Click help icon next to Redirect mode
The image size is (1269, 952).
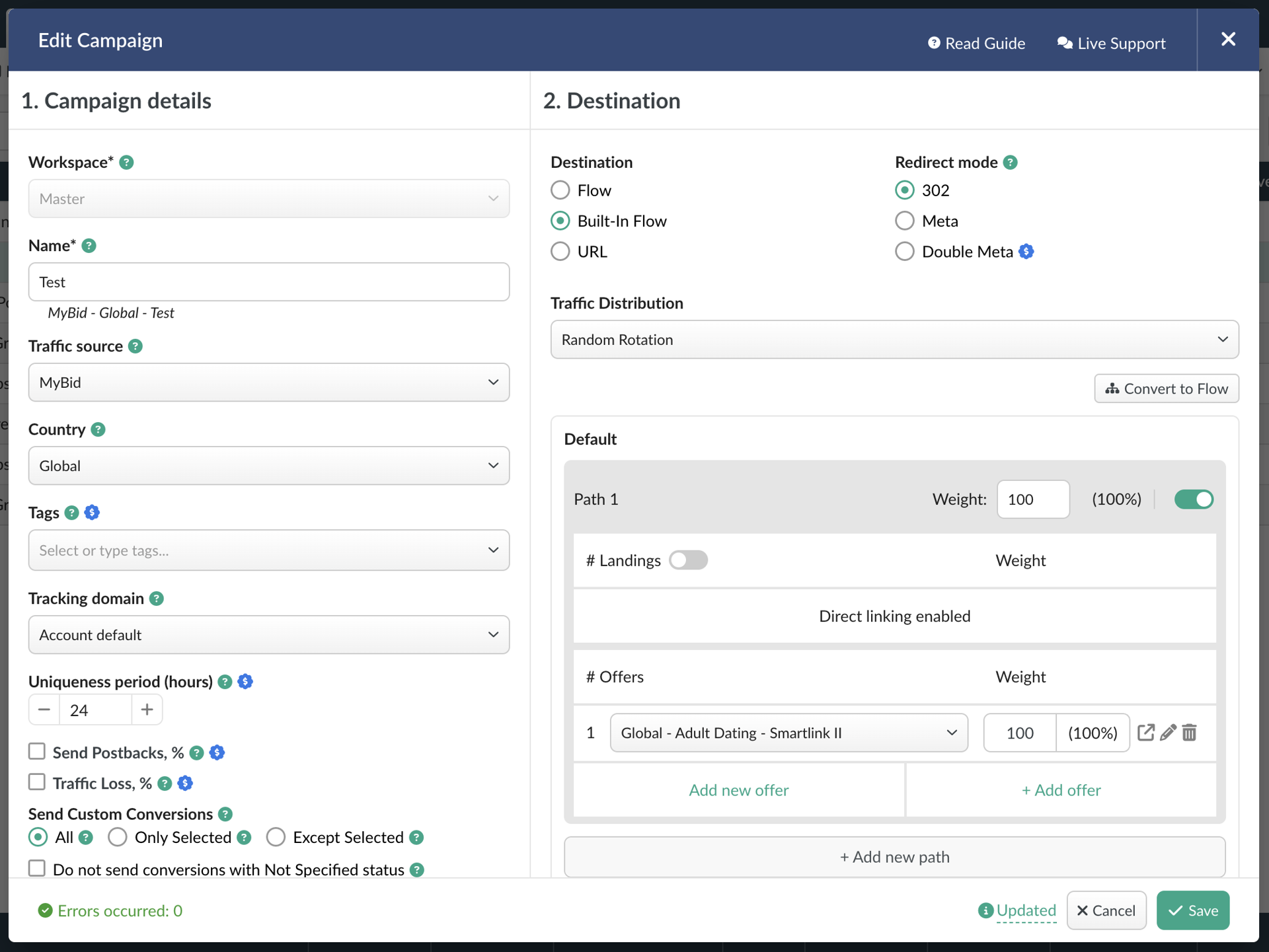tap(1010, 163)
